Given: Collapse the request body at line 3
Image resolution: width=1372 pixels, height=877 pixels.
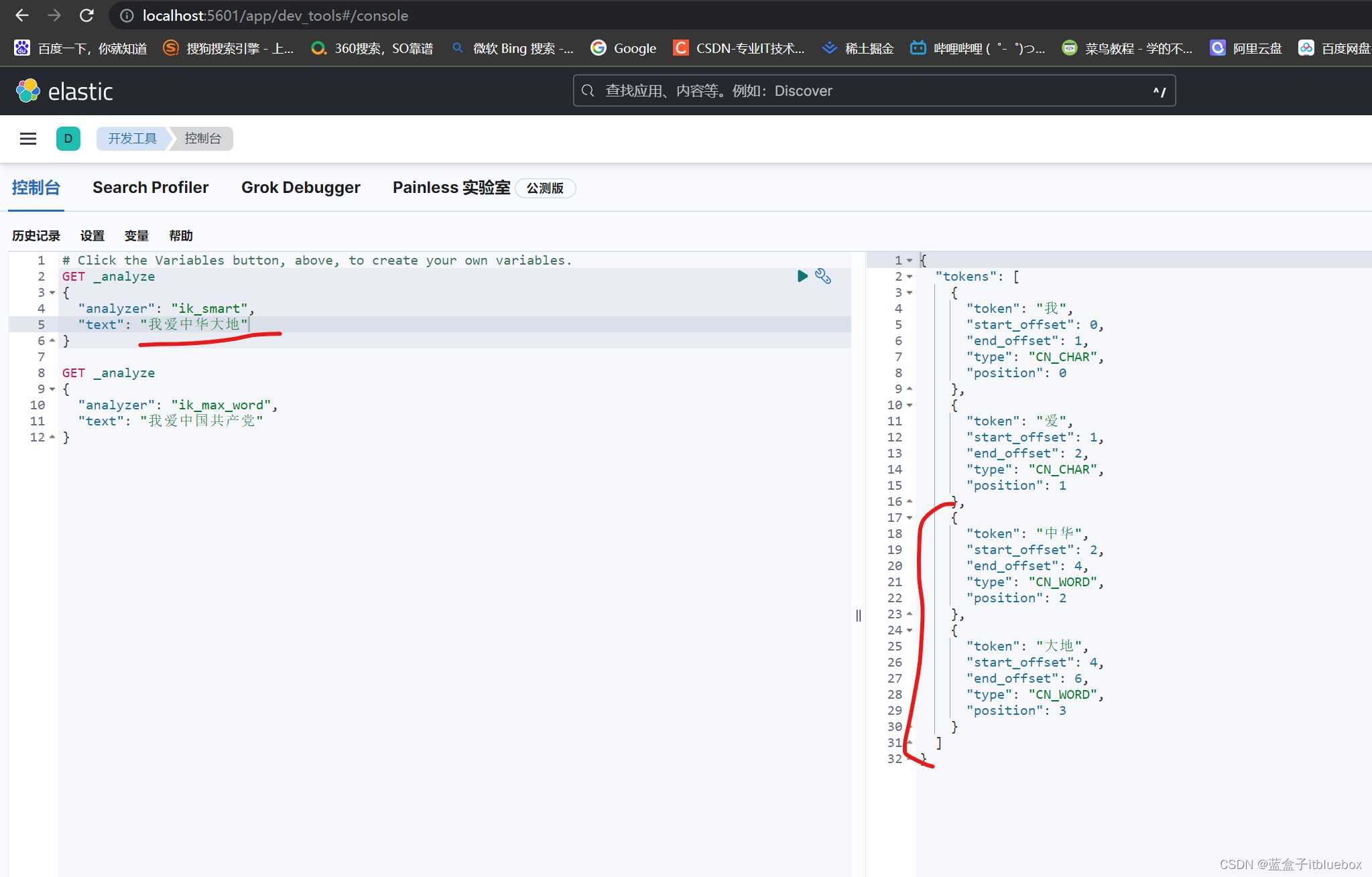Looking at the screenshot, I should [x=52, y=293].
